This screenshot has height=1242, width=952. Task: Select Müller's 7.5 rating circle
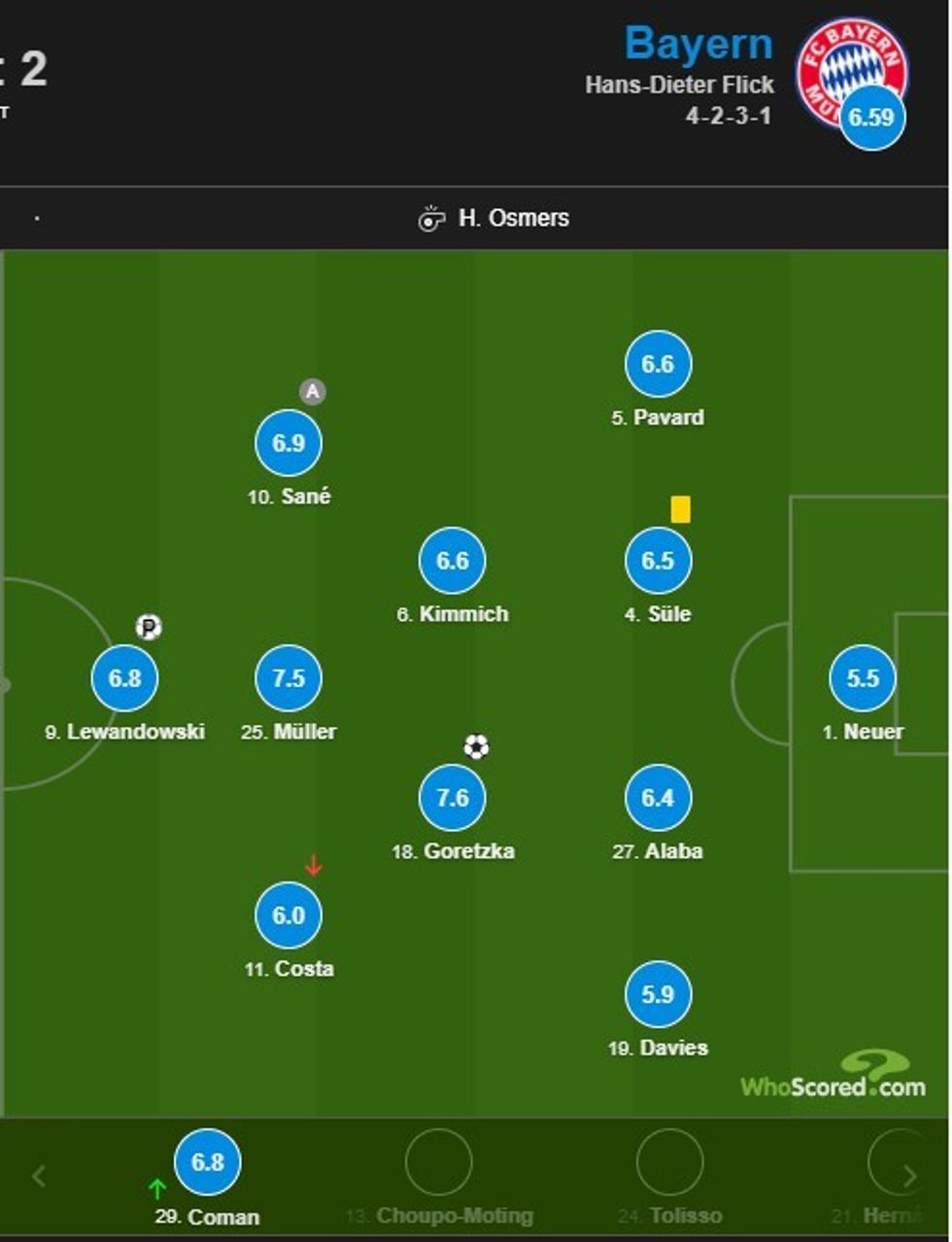coord(289,678)
